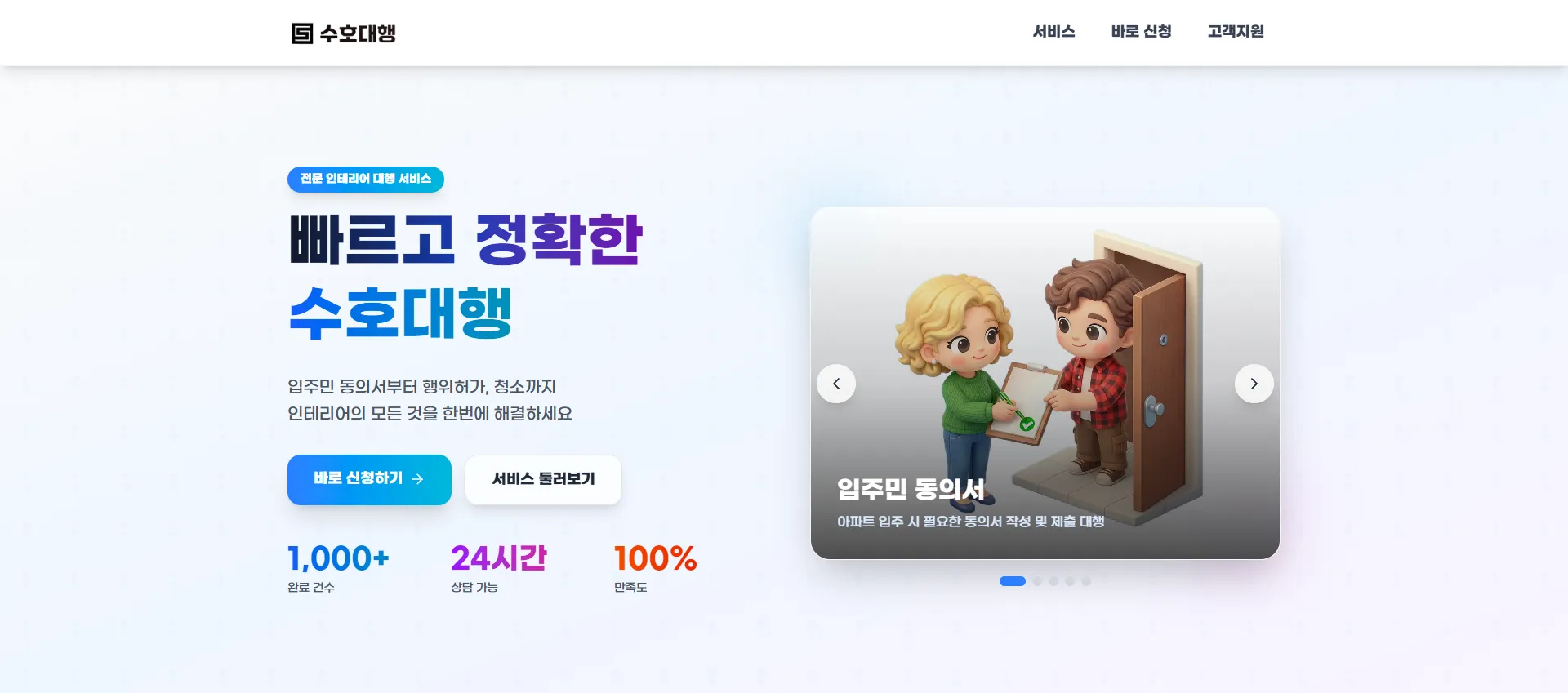Select the first active carousel indicator
The height and width of the screenshot is (693, 1568).
(1013, 581)
